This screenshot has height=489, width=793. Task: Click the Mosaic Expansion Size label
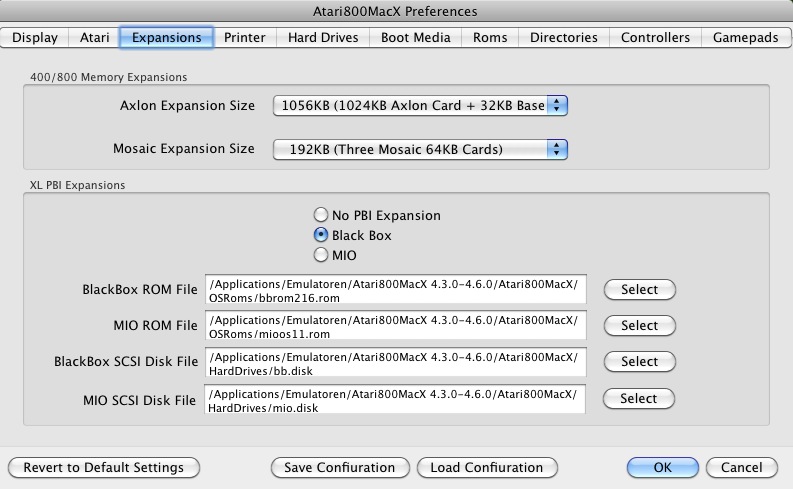(184, 149)
